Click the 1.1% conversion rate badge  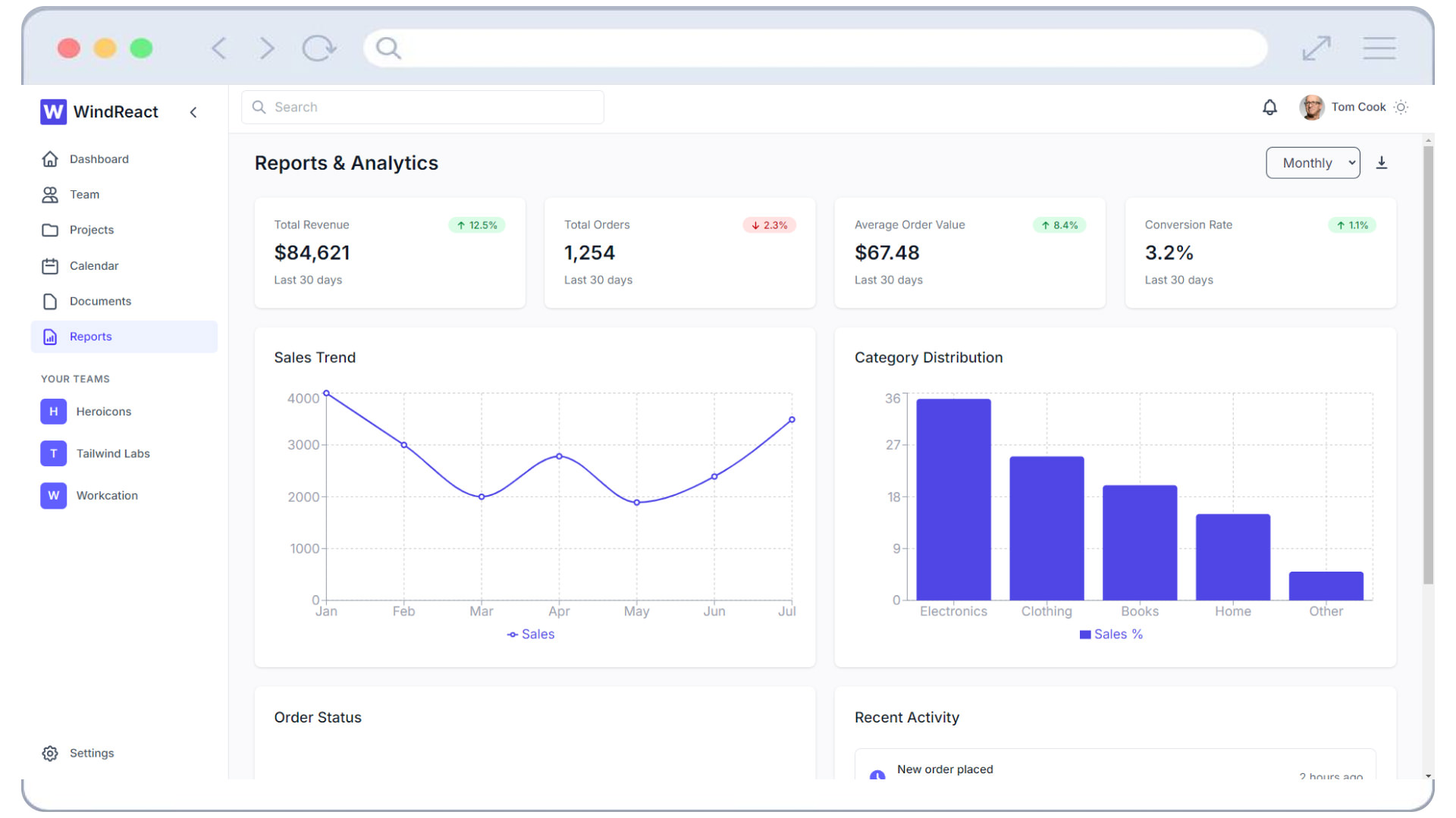[1352, 225]
